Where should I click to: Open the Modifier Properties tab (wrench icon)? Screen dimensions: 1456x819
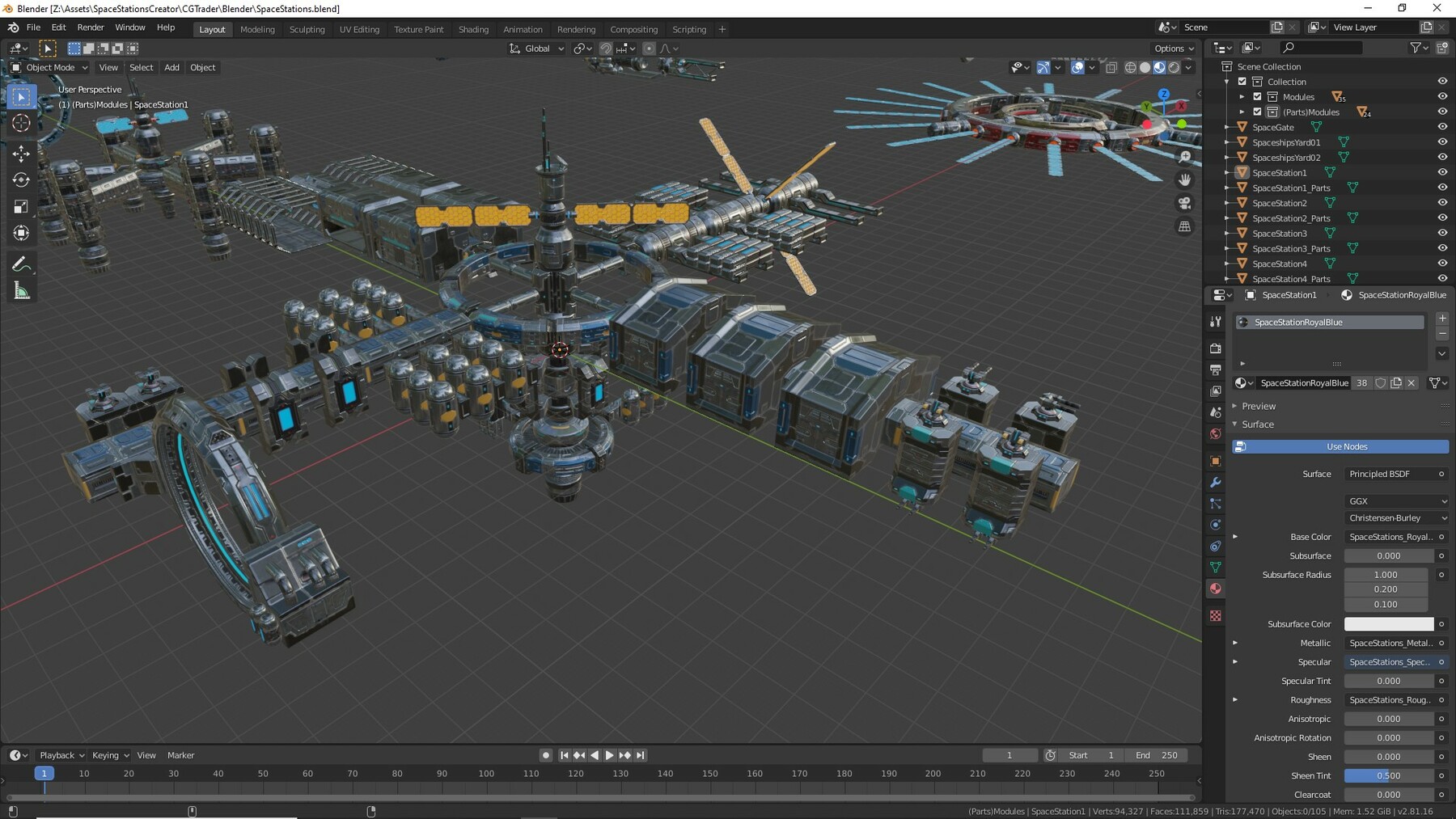pos(1216,483)
